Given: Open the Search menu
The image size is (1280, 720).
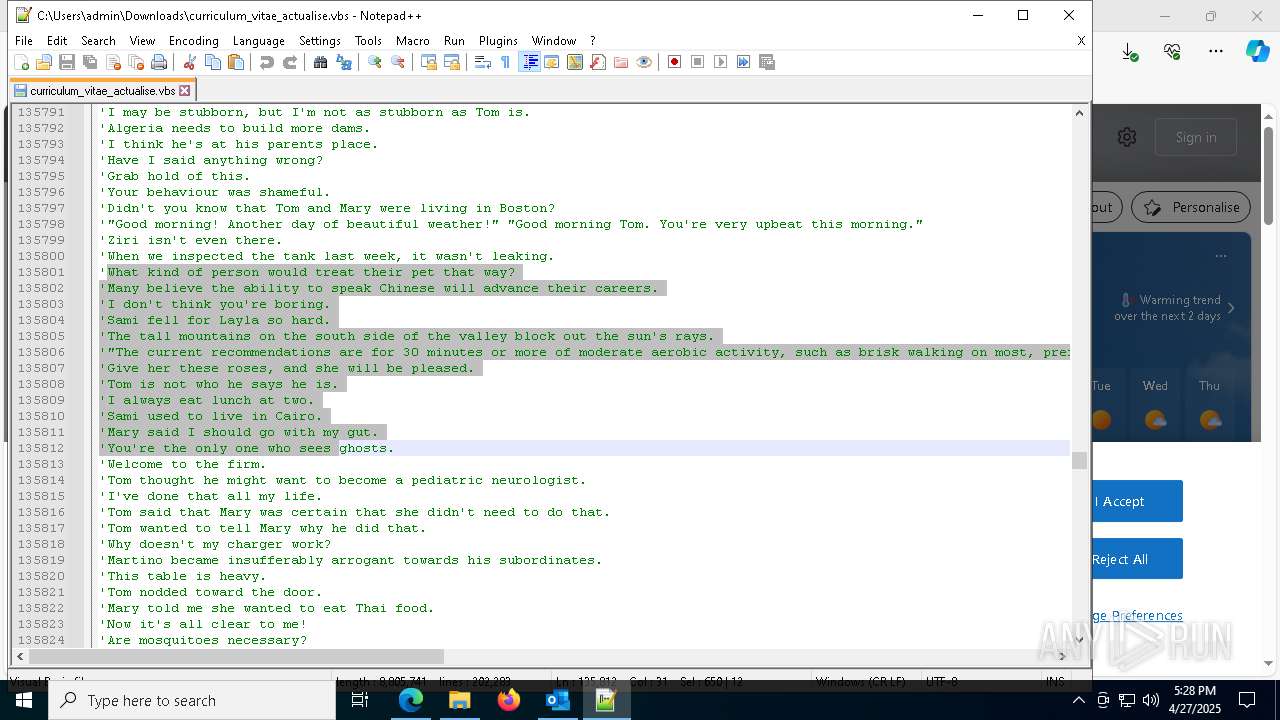Looking at the screenshot, I should click(x=98, y=41).
